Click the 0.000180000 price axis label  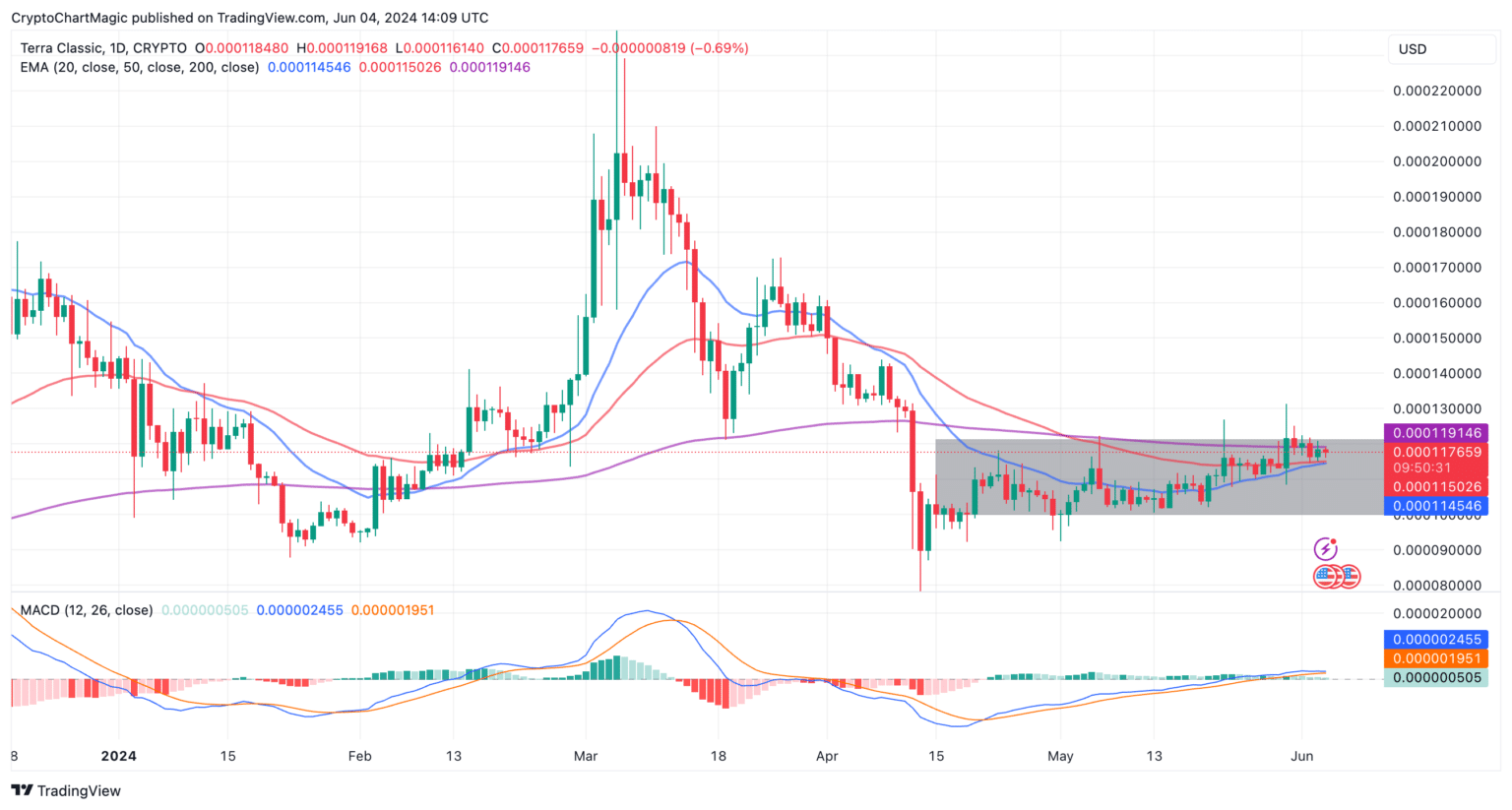(x=1437, y=232)
